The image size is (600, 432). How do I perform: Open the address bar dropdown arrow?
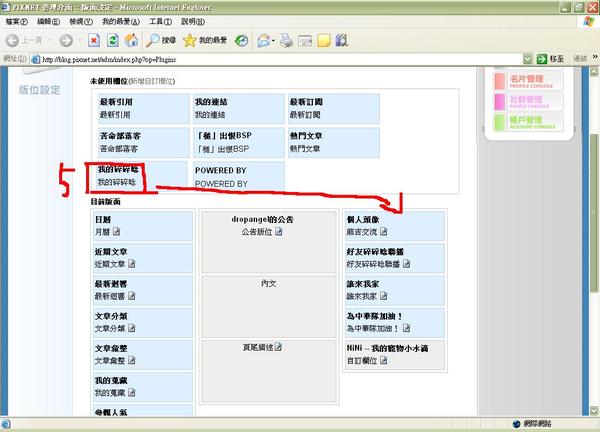click(x=528, y=59)
